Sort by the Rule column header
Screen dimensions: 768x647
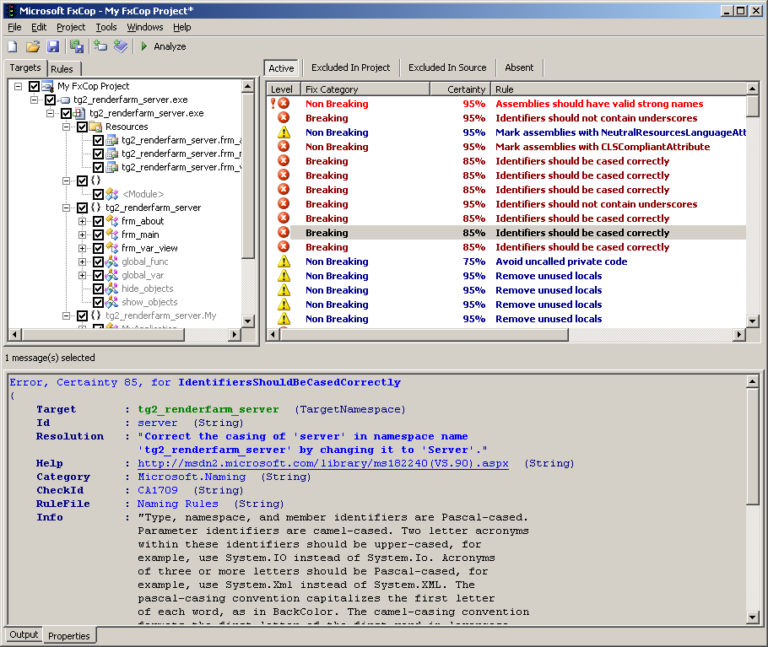click(x=618, y=89)
